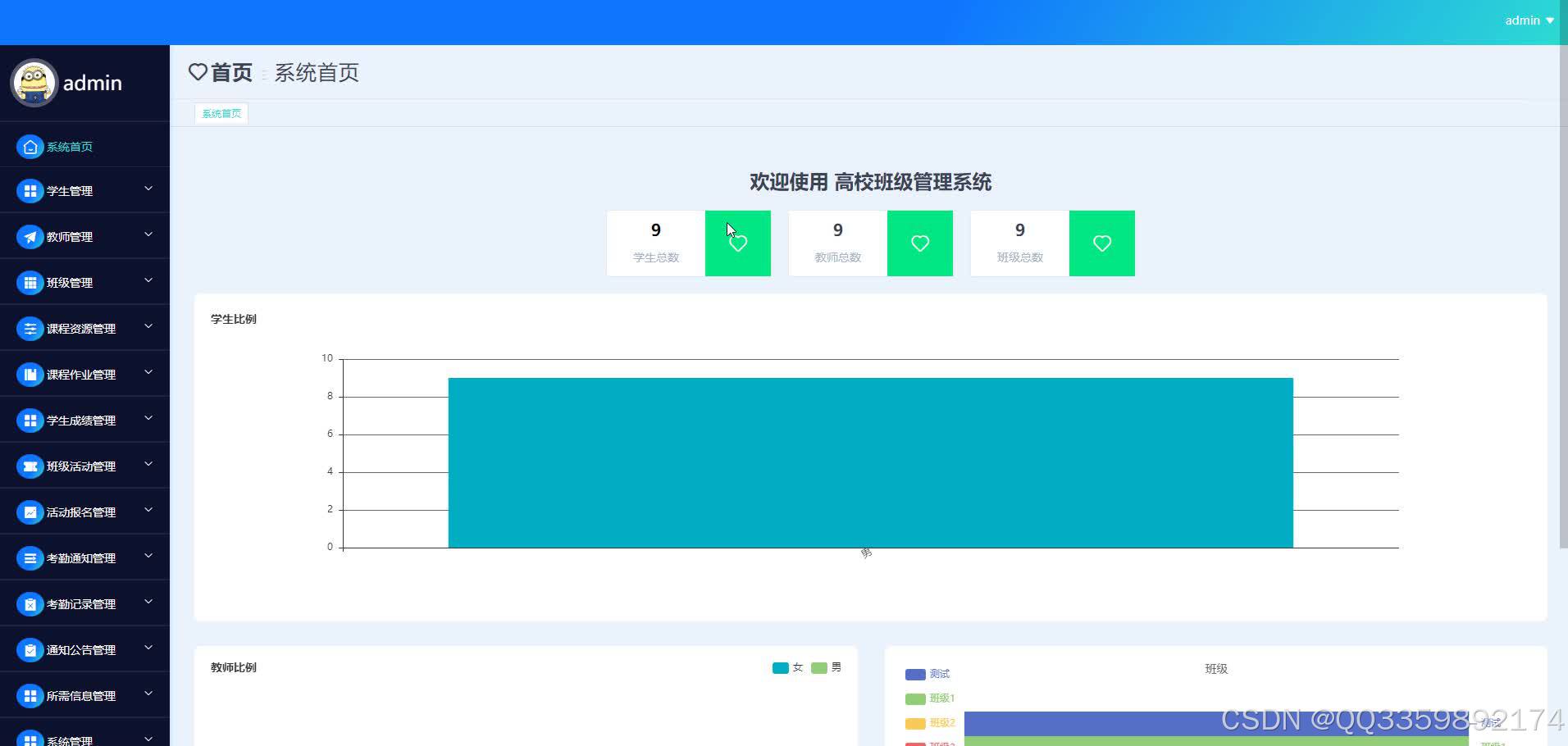Expand the 班级管理 chevron

pos(148,281)
